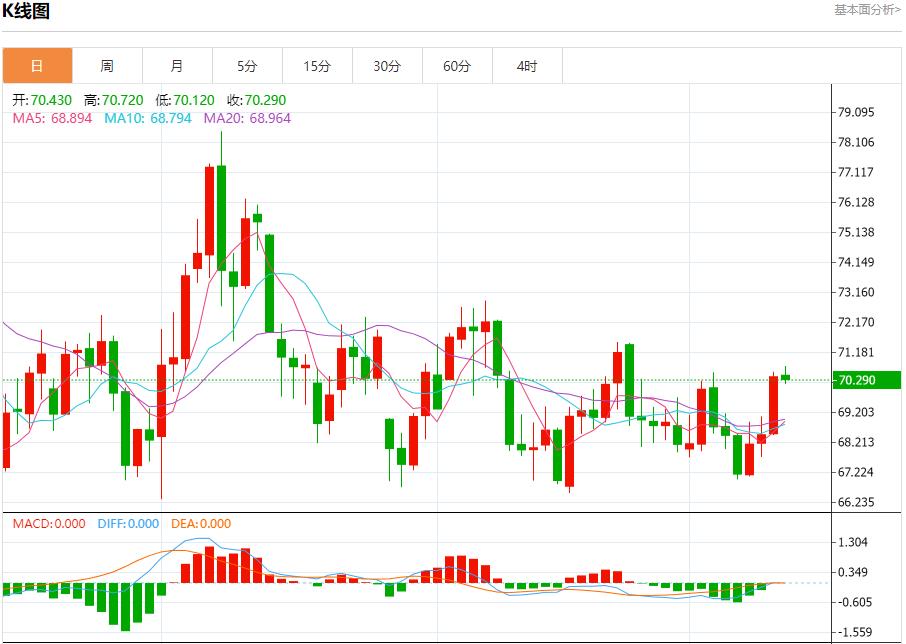Click the green 70.290 current price tag
Image resolution: width=906 pixels, height=644 pixels.
[867, 380]
